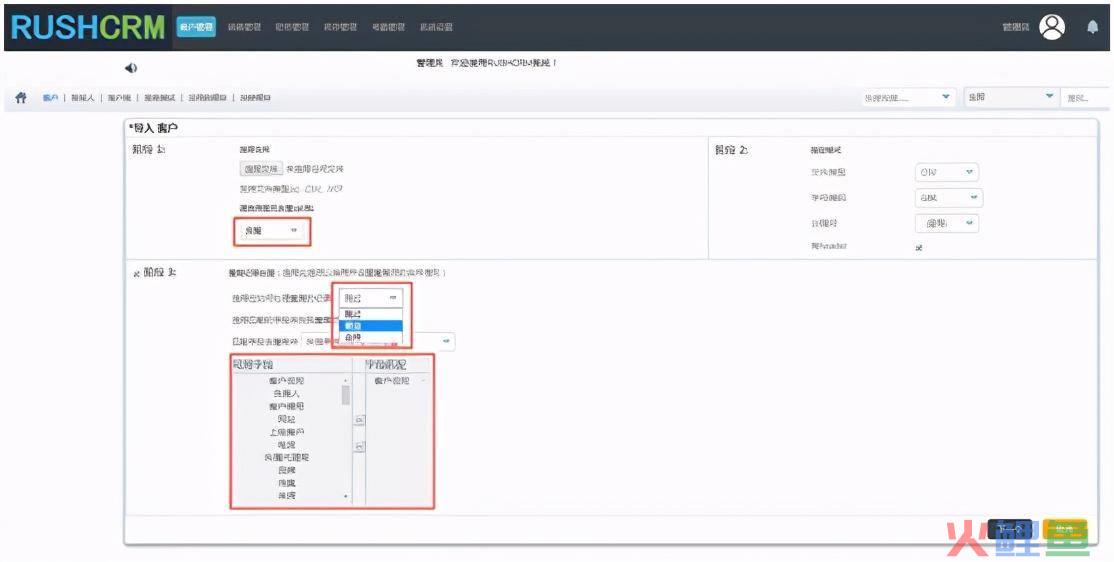Viewport: 1114px width, 562px height.
Task: Expand the delimiter dropdown in step 2
Action: coord(946,223)
